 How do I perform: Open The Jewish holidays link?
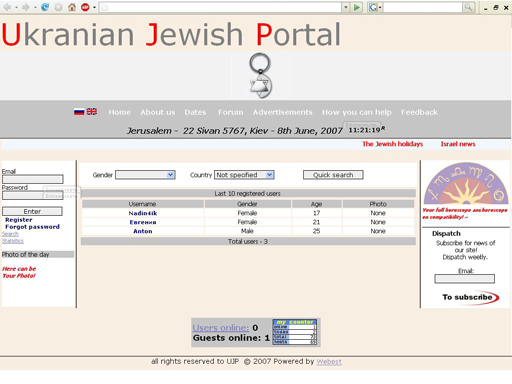(393, 144)
